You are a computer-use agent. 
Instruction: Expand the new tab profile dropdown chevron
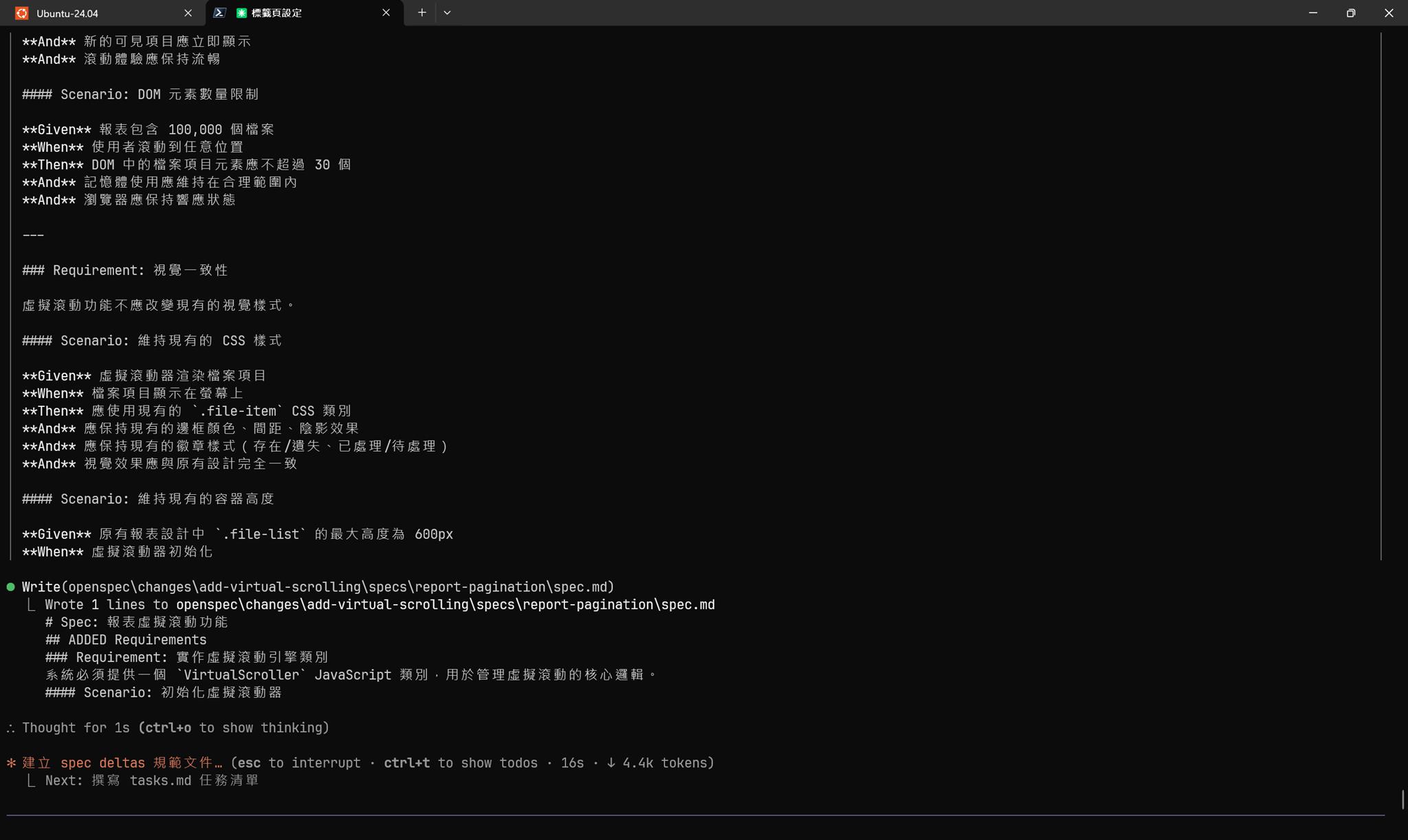pyautogui.click(x=447, y=13)
